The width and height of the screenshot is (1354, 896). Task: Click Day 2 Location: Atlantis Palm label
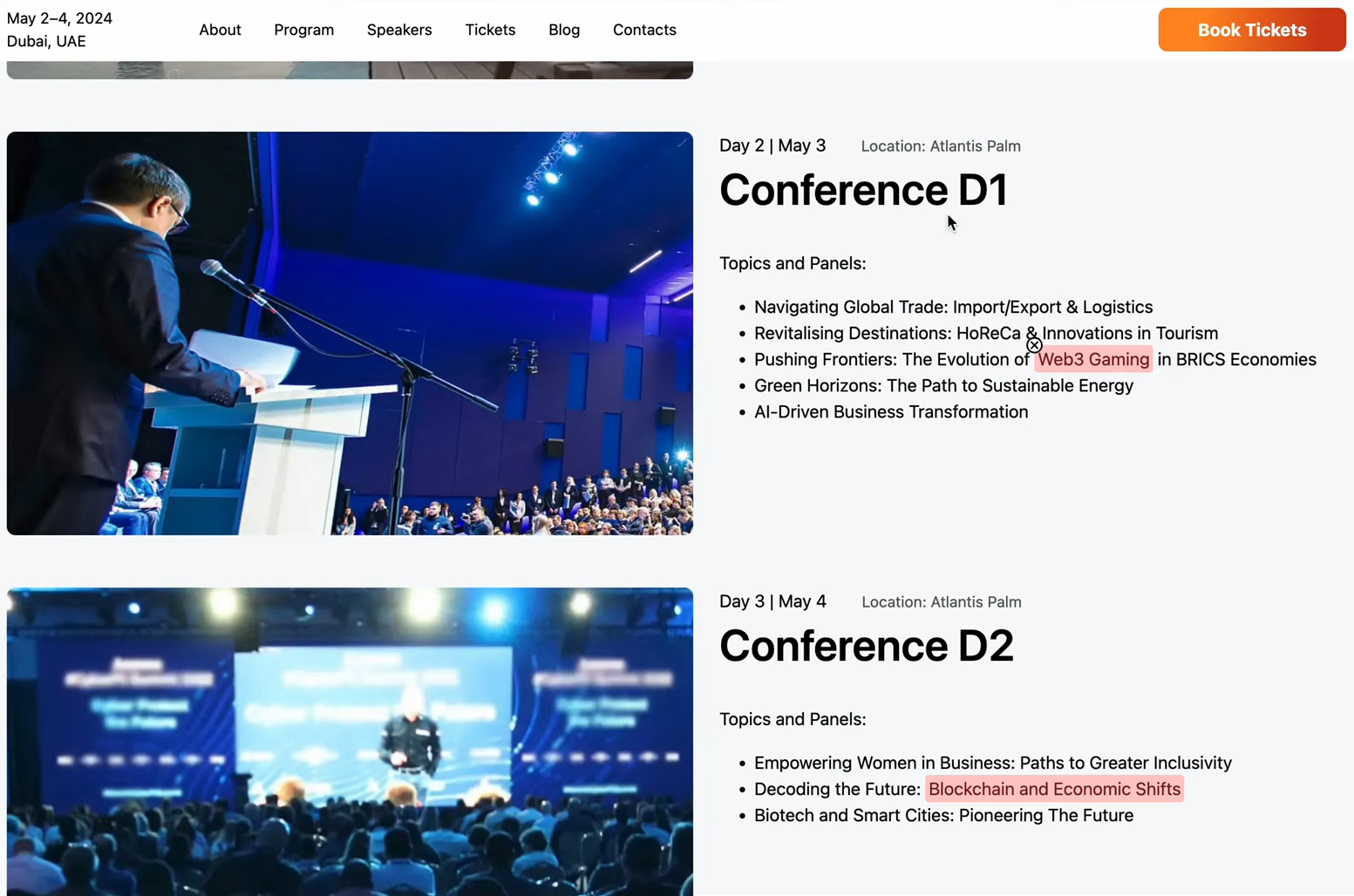click(940, 146)
